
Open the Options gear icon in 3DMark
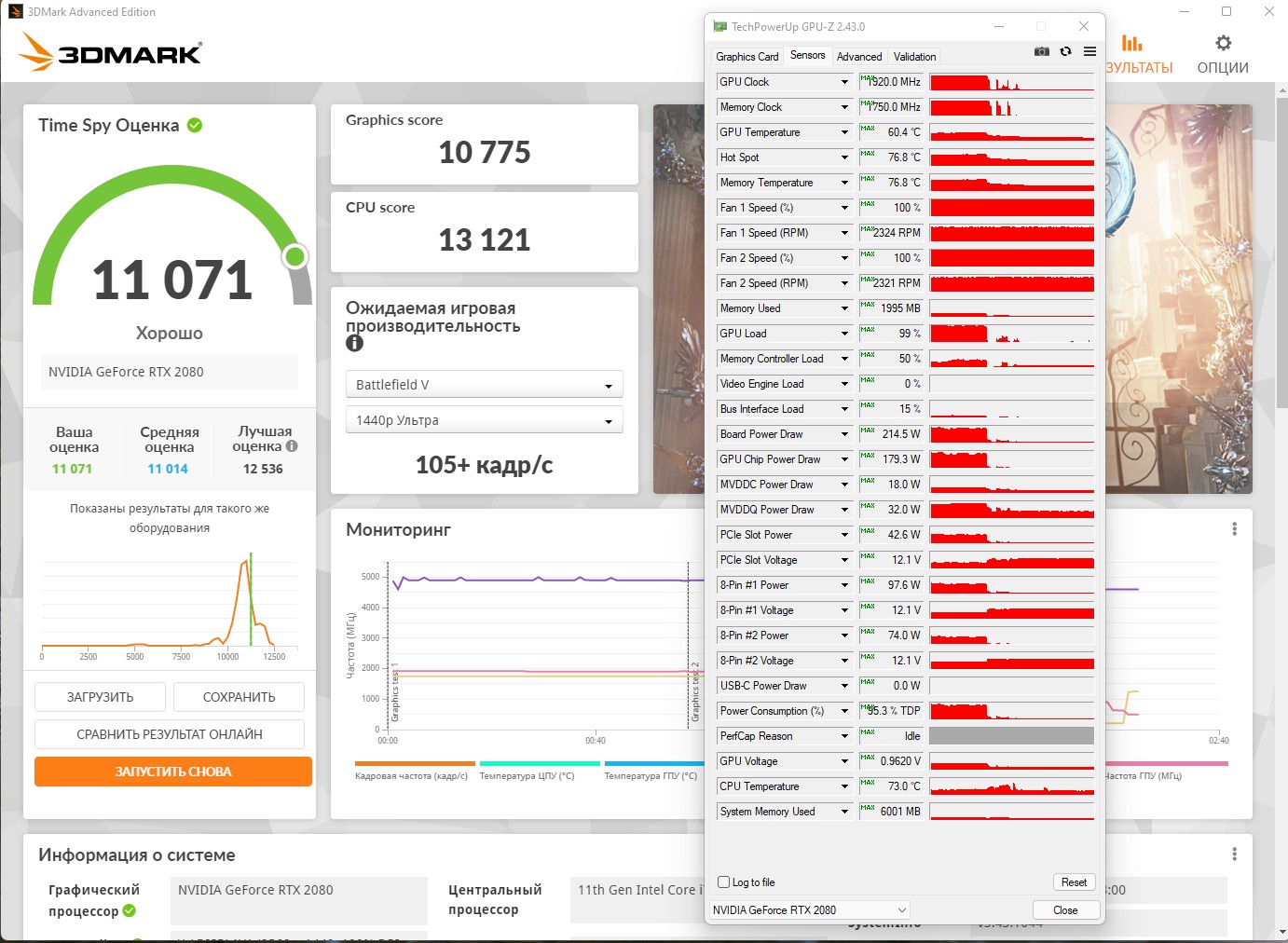pos(1223,43)
